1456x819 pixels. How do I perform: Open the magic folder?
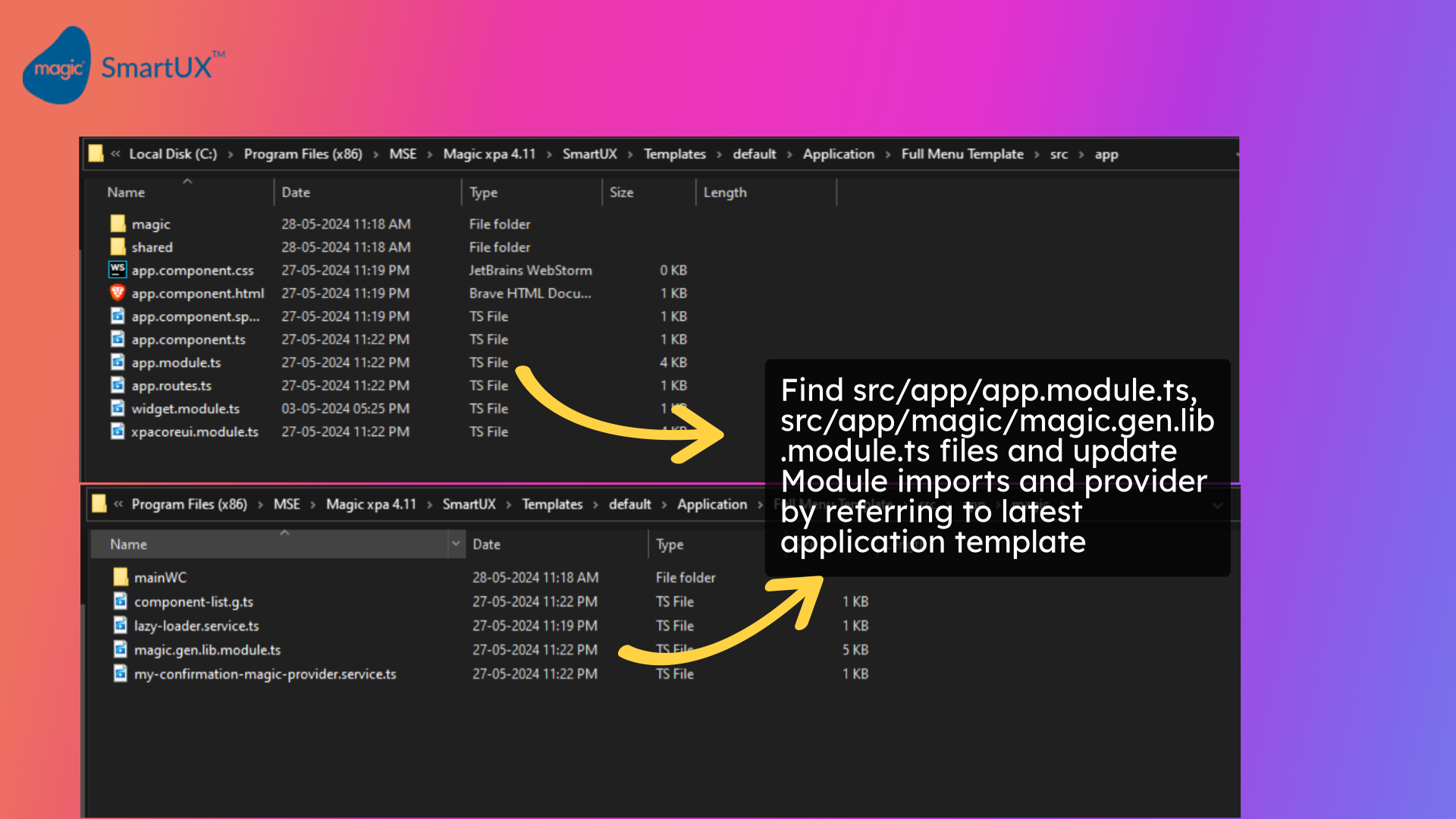coord(151,224)
